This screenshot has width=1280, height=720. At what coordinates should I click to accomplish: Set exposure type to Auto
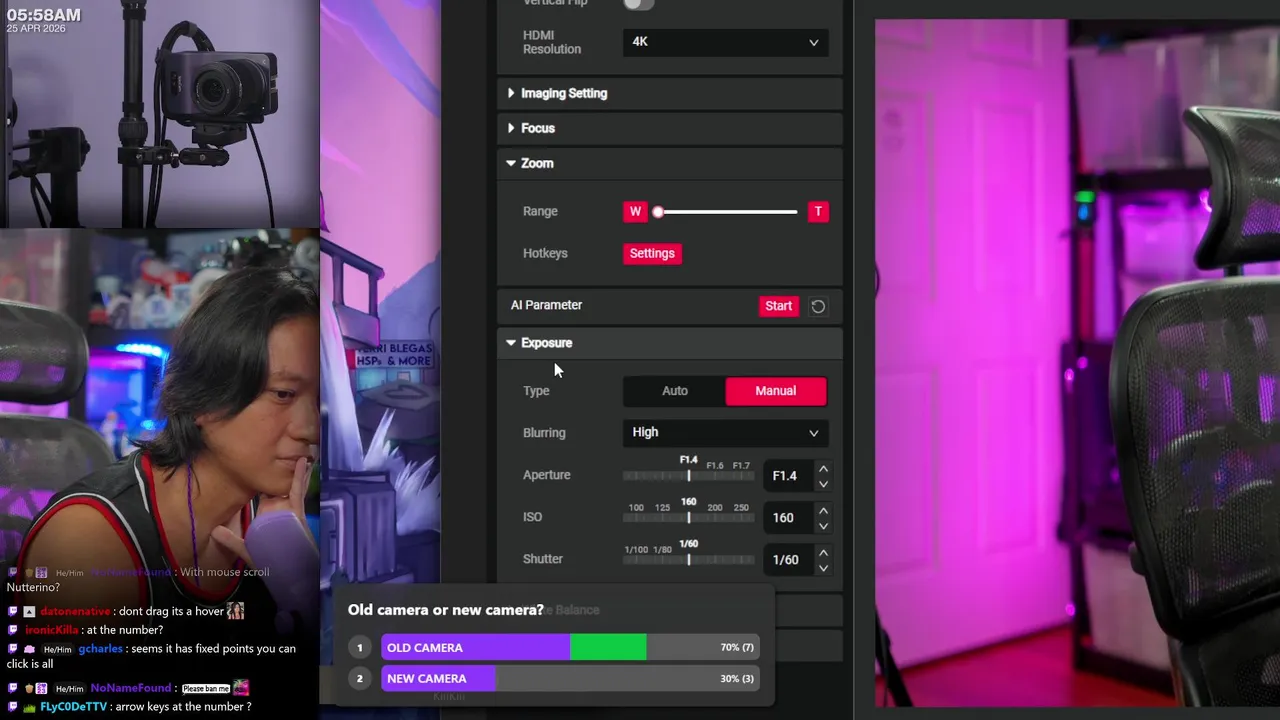[675, 391]
